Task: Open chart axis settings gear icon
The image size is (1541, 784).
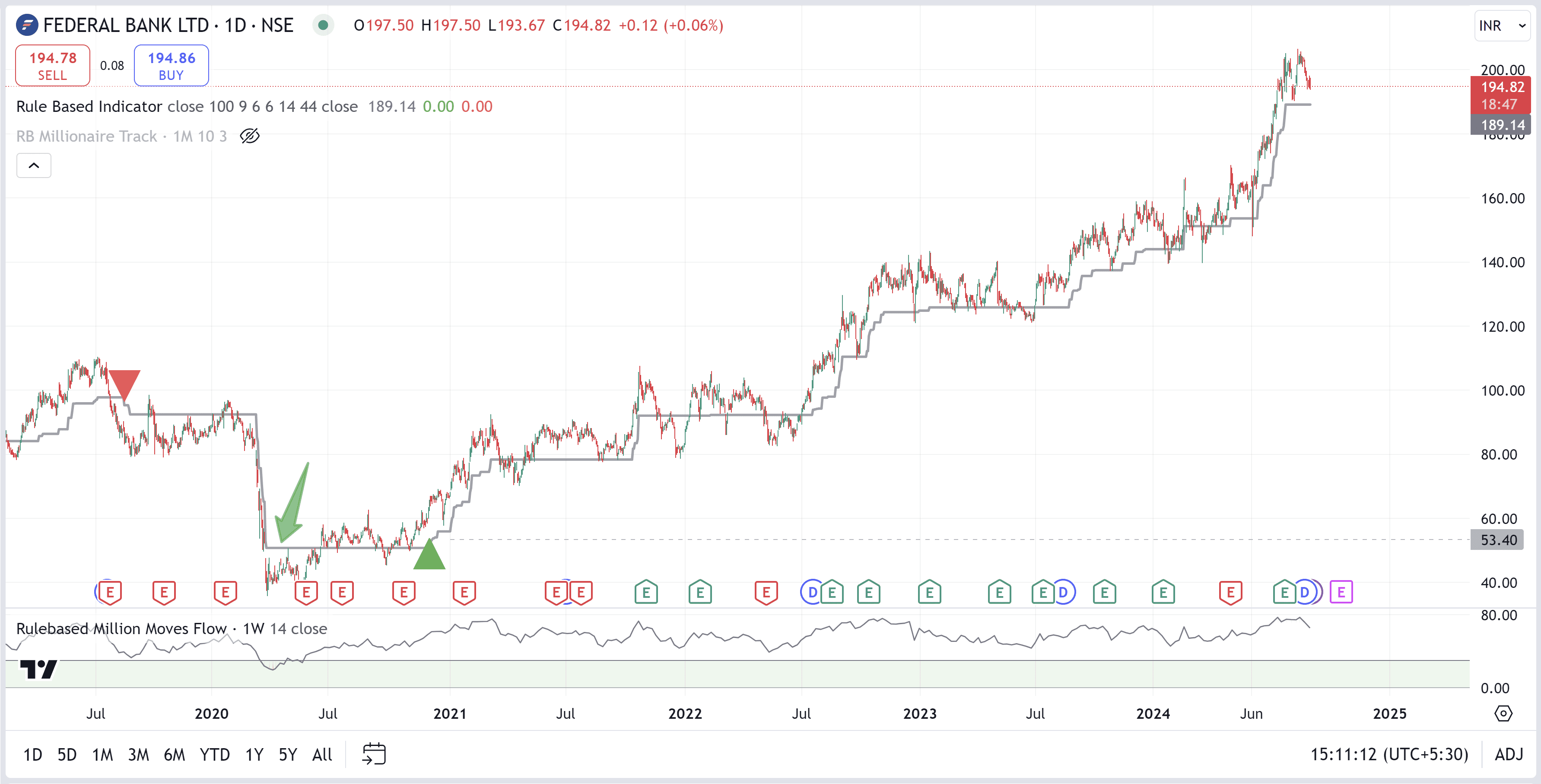Action: coord(1503,714)
